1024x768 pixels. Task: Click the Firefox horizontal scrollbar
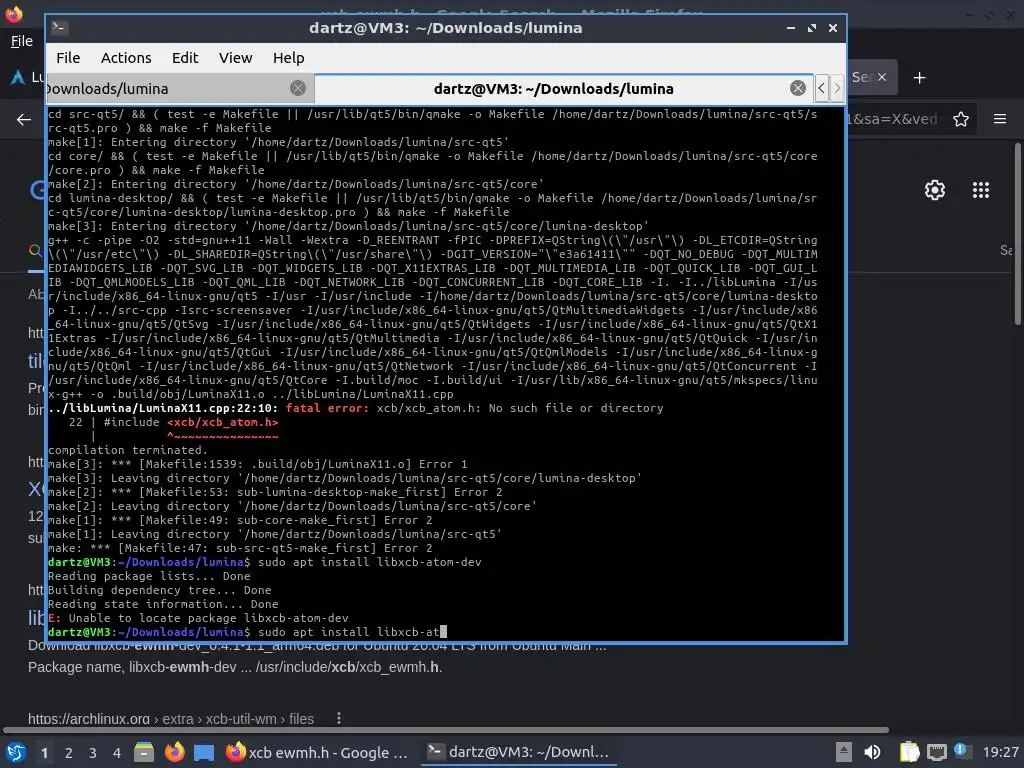pos(445,729)
